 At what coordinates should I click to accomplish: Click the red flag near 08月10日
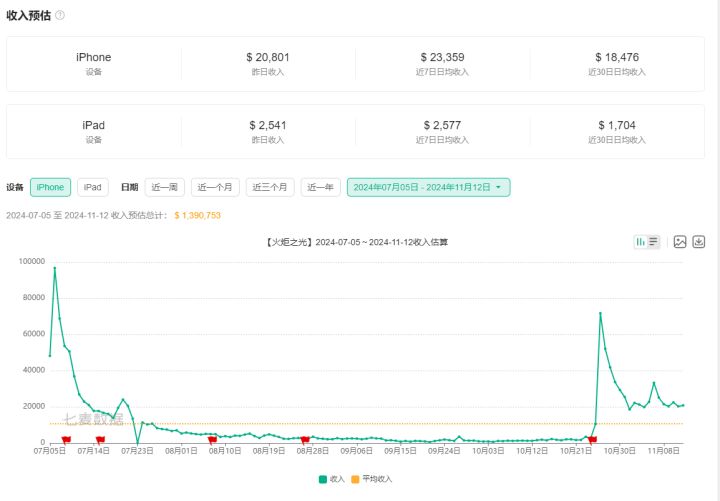(212, 440)
